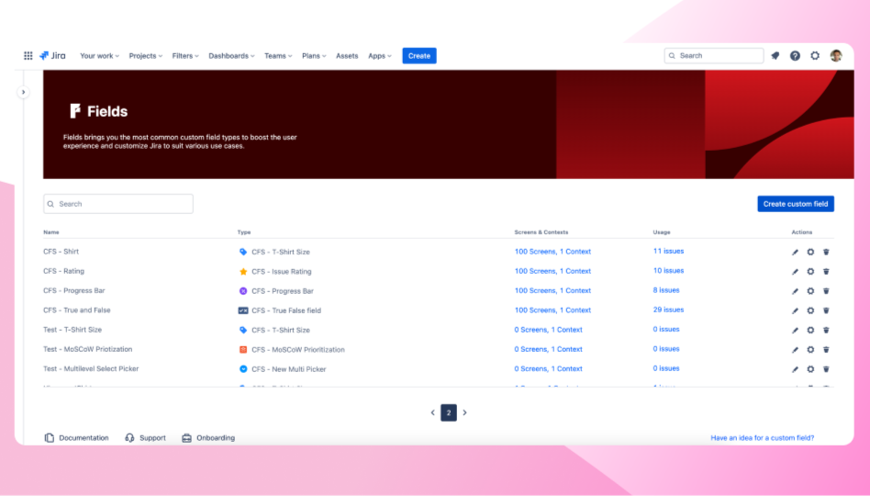Image resolution: width=870 pixels, height=496 pixels.
Task: Open the Plans dropdown
Action: pyautogui.click(x=314, y=55)
